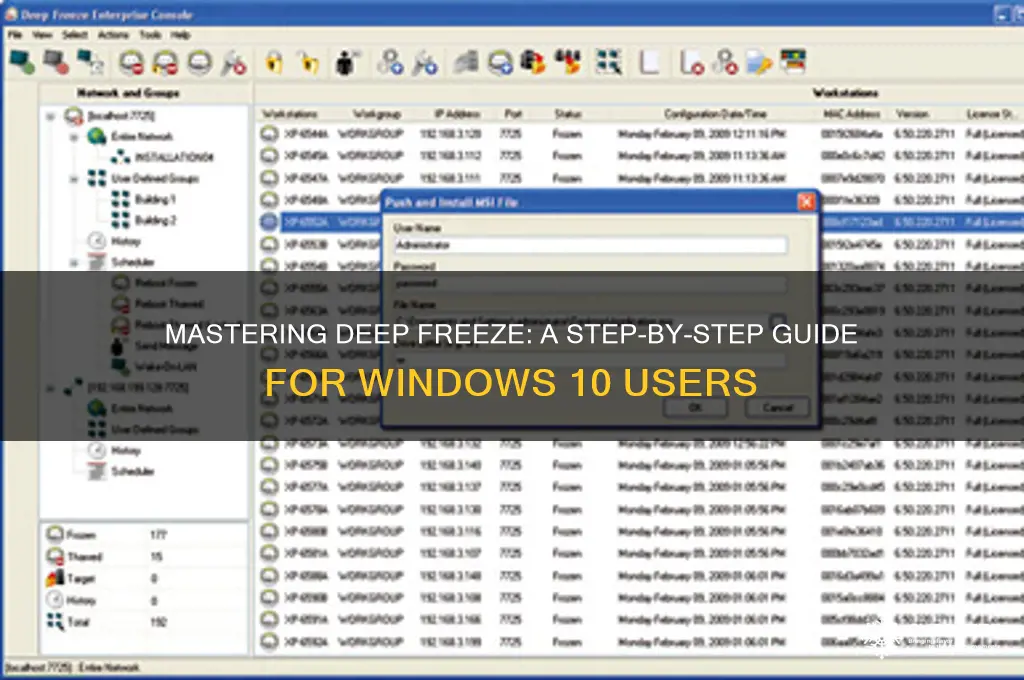Click the status bar text localhost:7725 Entire Network

click(72, 667)
